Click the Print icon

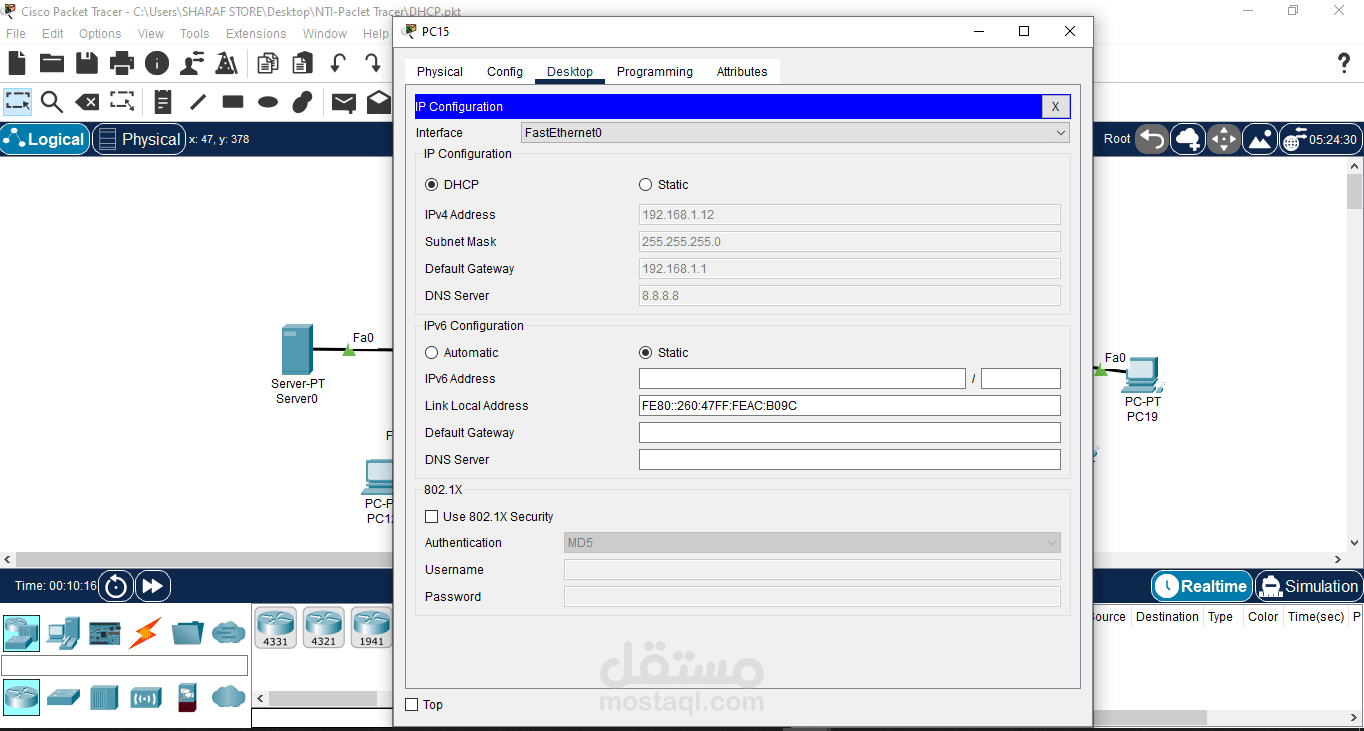[122, 64]
